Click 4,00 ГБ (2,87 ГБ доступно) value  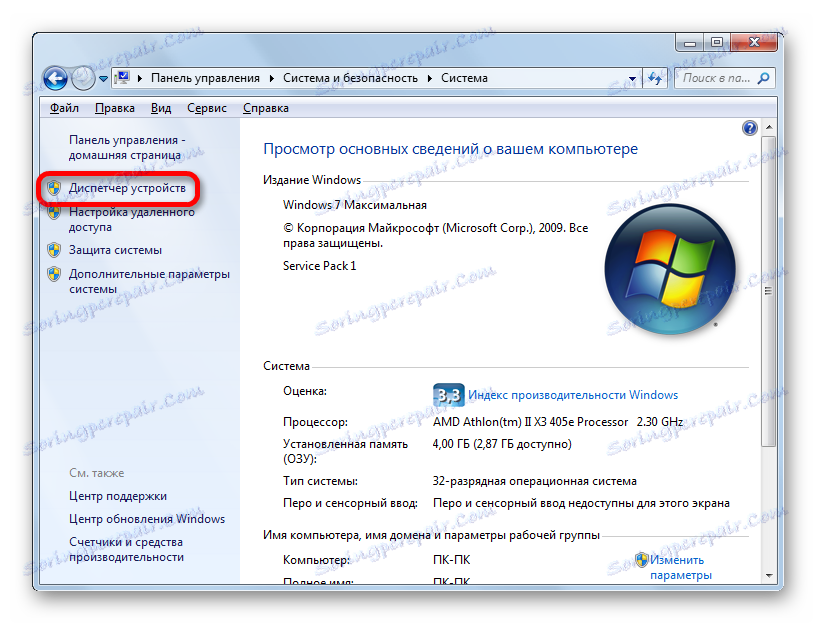click(x=502, y=444)
